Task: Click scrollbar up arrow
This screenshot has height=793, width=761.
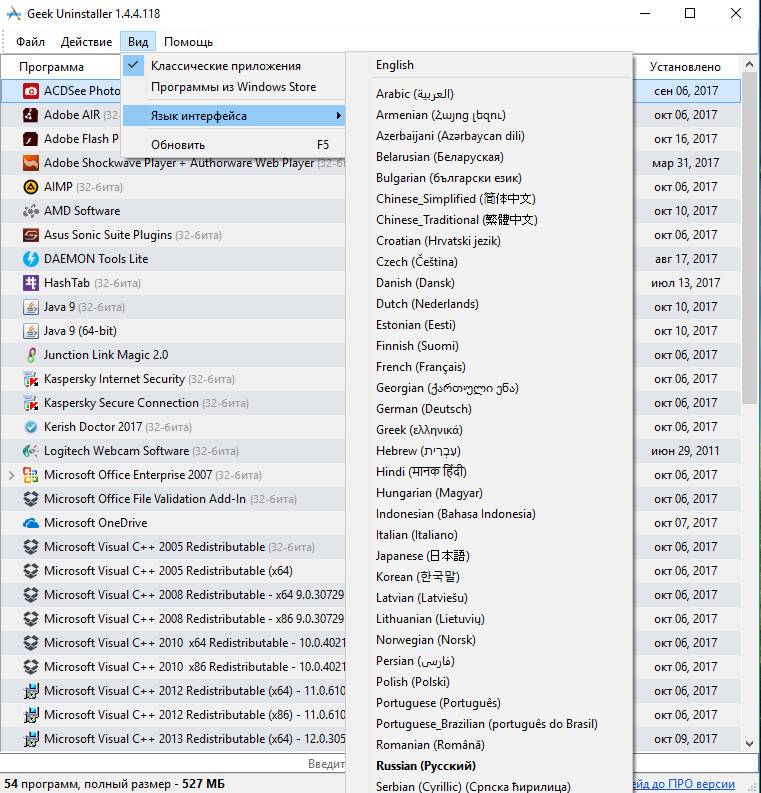Action: click(x=749, y=64)
